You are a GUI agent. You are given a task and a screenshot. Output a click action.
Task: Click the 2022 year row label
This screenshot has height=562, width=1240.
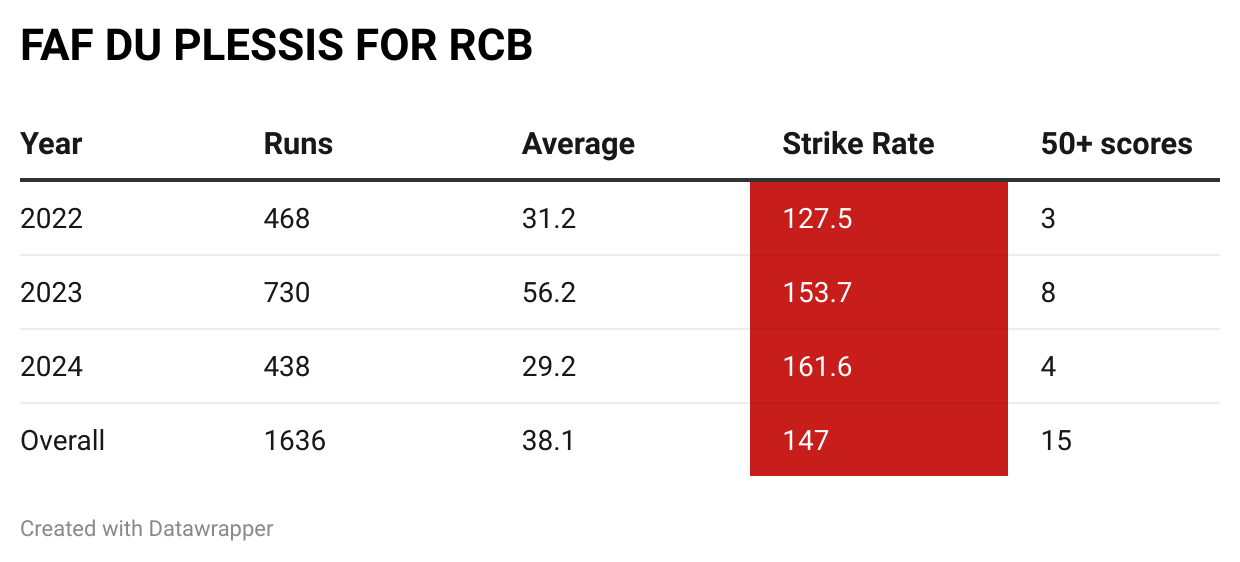(51, 219)
